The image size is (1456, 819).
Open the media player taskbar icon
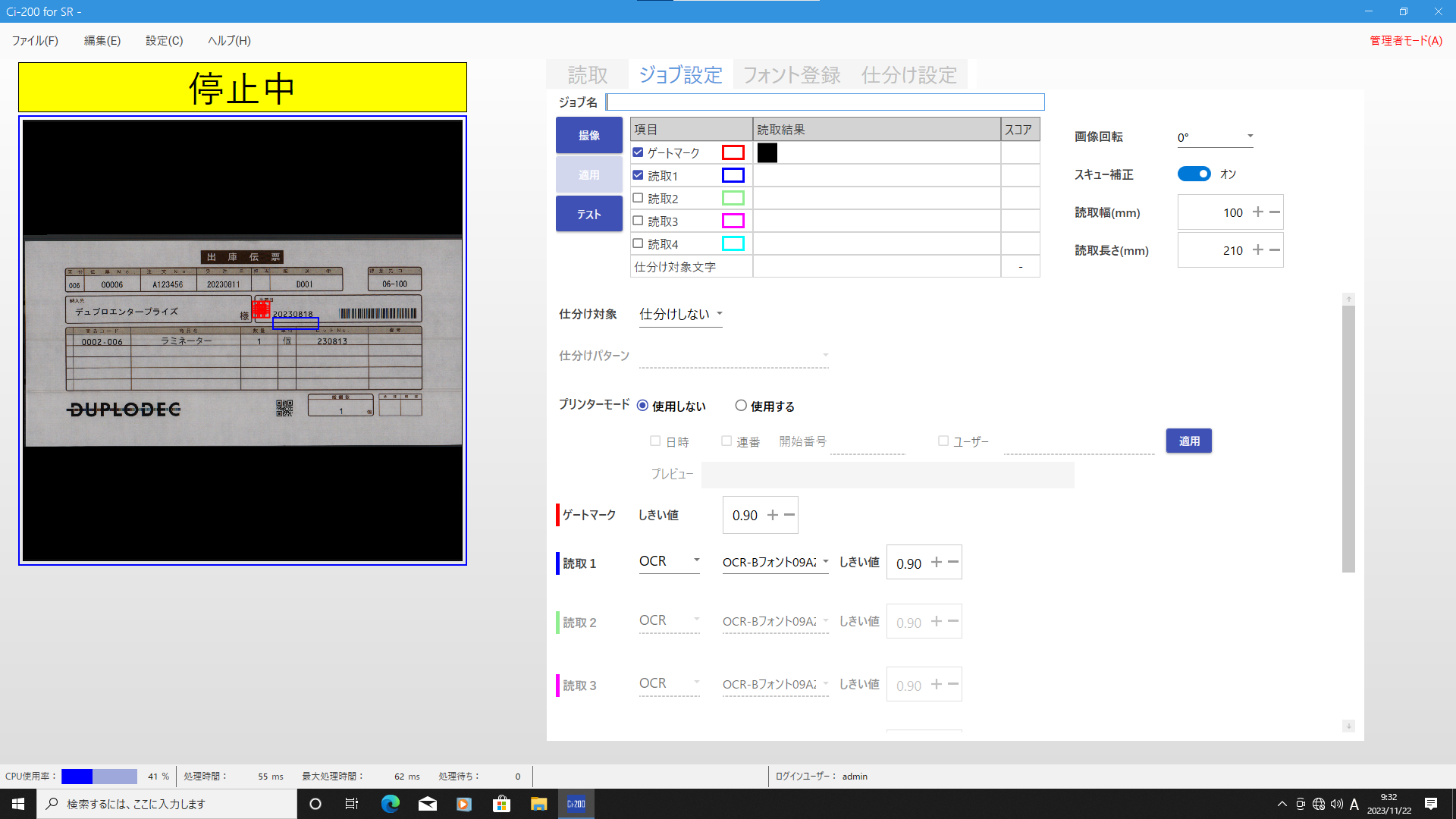464,804
